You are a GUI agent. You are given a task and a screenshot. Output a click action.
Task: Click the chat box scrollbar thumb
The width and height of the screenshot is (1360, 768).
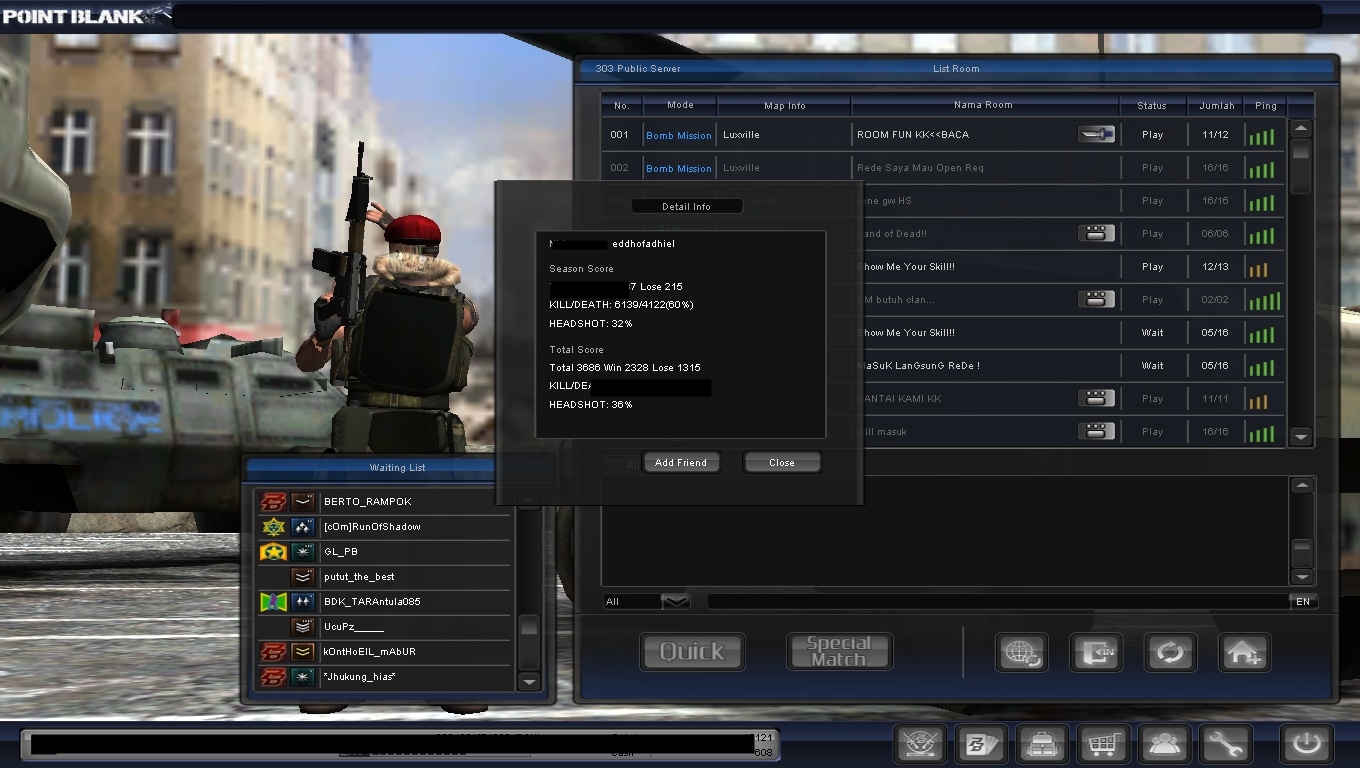[x=1301, y=549]
